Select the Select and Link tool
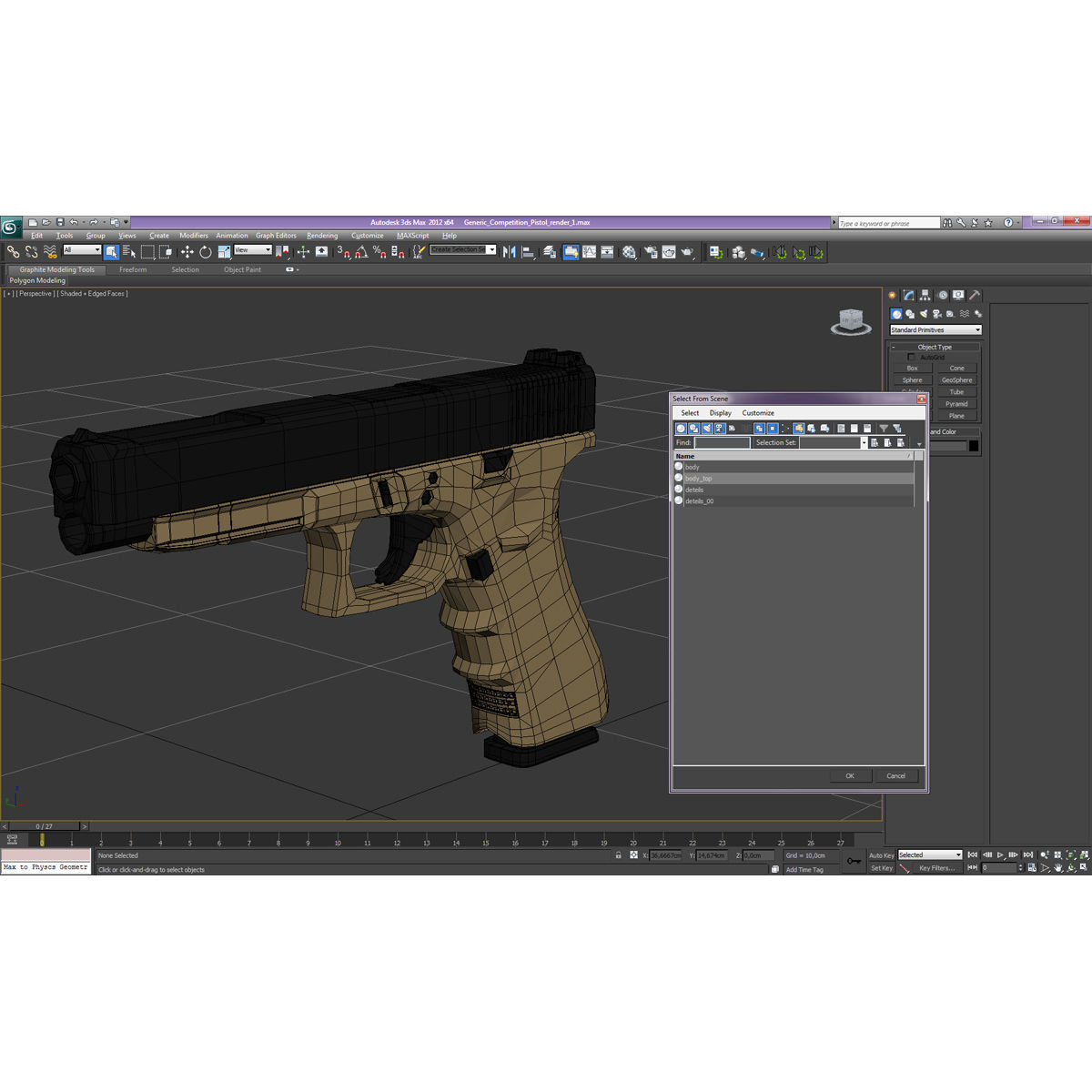Screen dimensions: 1092x1092 (14, 252)
